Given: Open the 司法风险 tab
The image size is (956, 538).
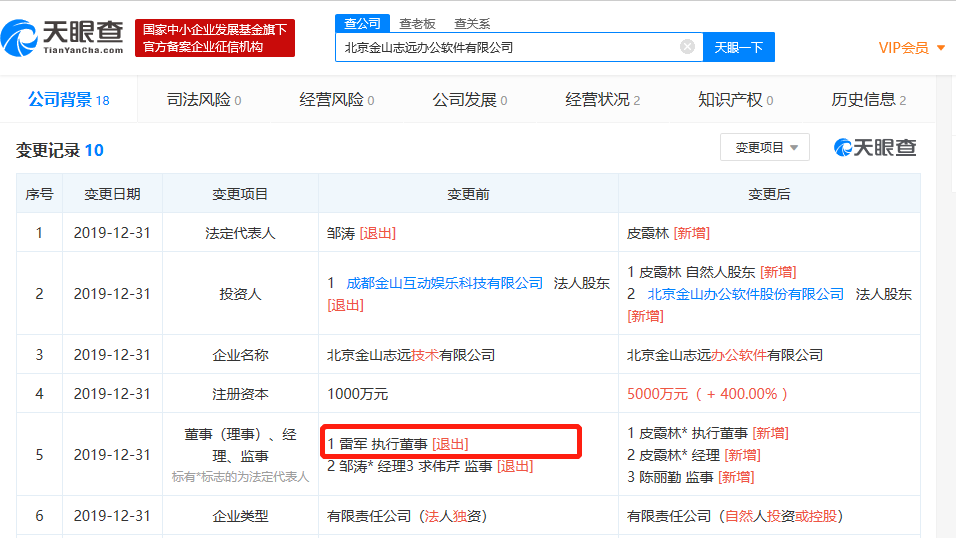Looking at the screenshot, I should (204, 99).
